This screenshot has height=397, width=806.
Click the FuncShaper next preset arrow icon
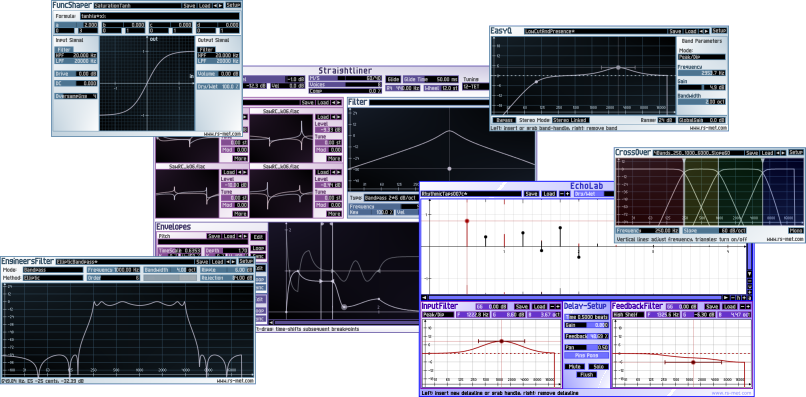coord(221,6)
